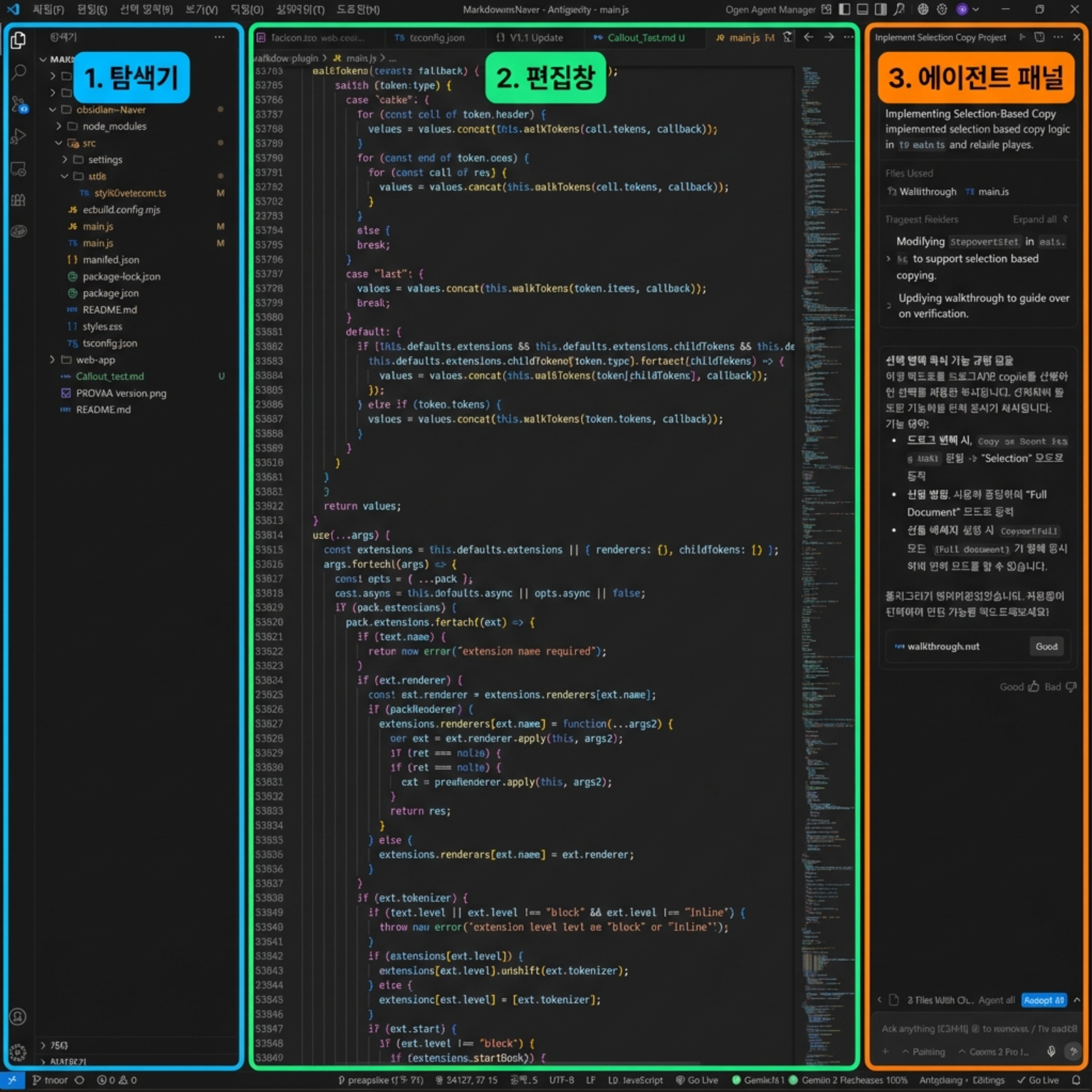
Task: Click the Good button next to walkthrough file
Action: coord(1046,646)
